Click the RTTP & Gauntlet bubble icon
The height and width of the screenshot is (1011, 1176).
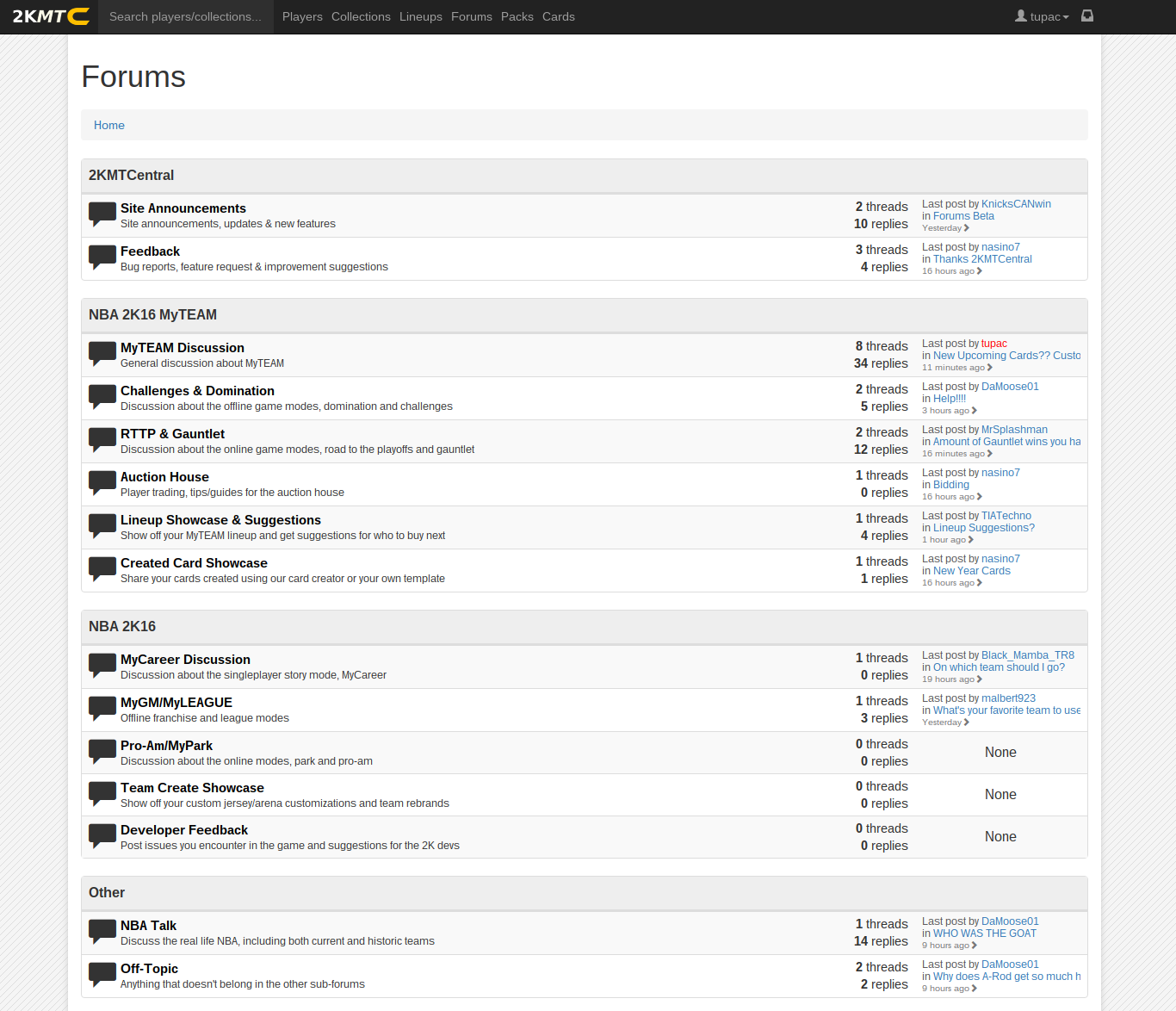point(102,440)
